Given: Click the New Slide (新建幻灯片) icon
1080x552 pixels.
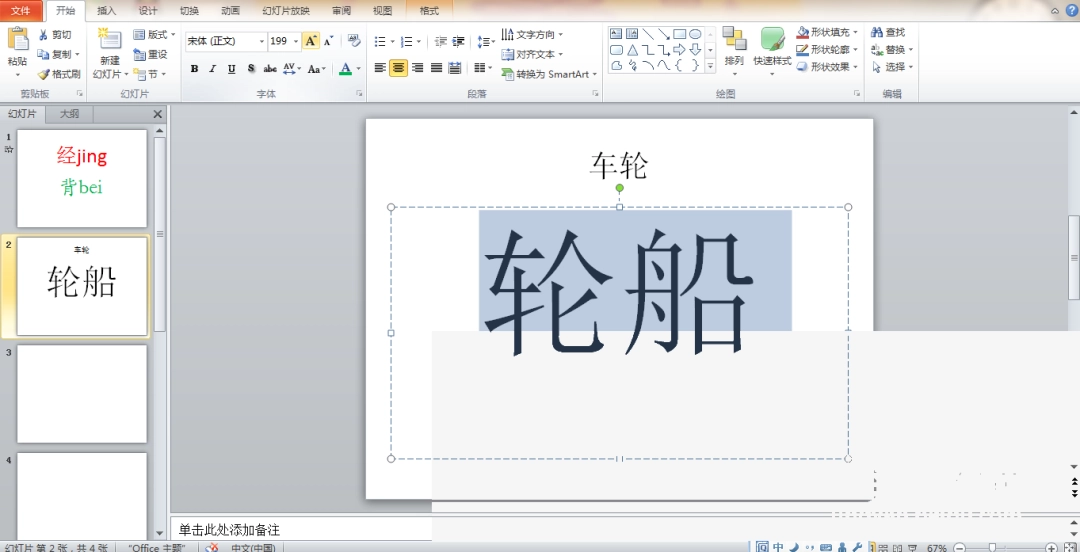Looking at the screenshot, I should [x=110, y=39].
